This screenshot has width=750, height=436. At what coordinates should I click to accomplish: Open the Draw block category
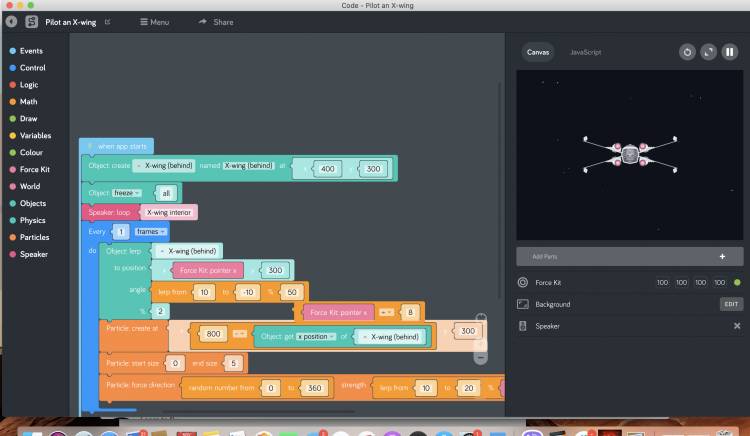23,119
